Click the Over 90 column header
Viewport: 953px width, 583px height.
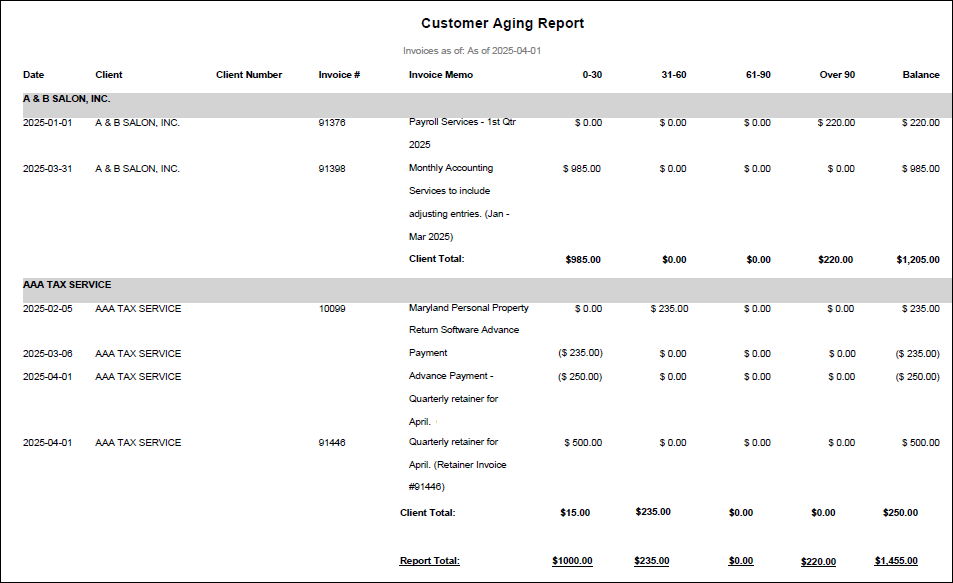(x=837, y=75)
